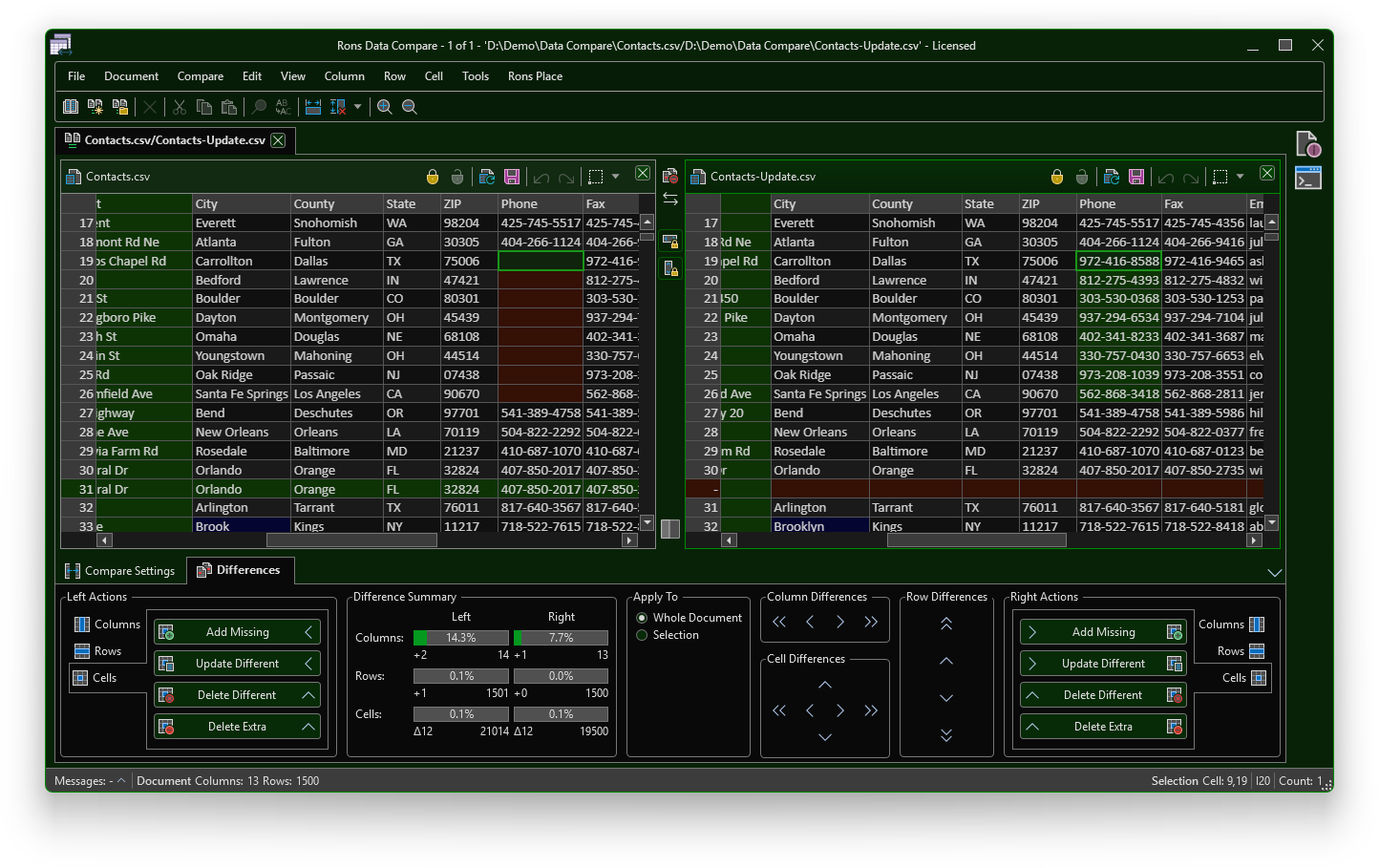This screenshot has width=1379, height=868.
Task: Click right Delete Extra button
Action: coord(1103,727)
